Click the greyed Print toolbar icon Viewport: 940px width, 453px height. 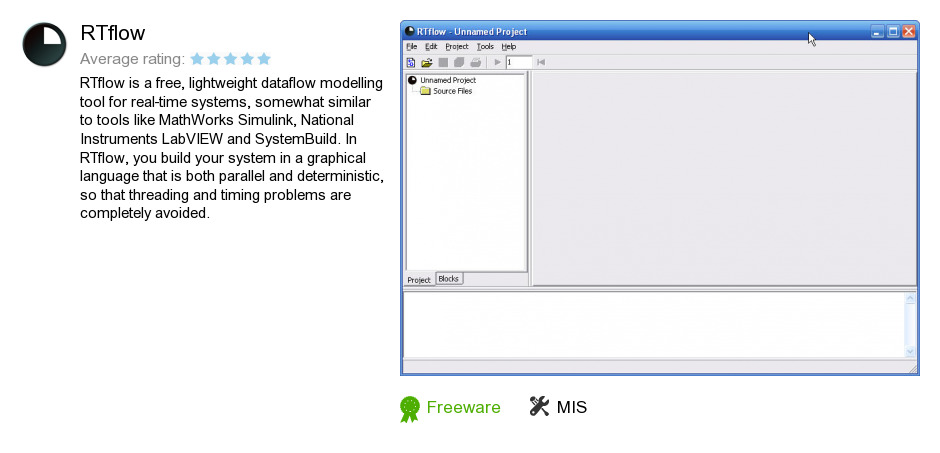tap(475, 62)
